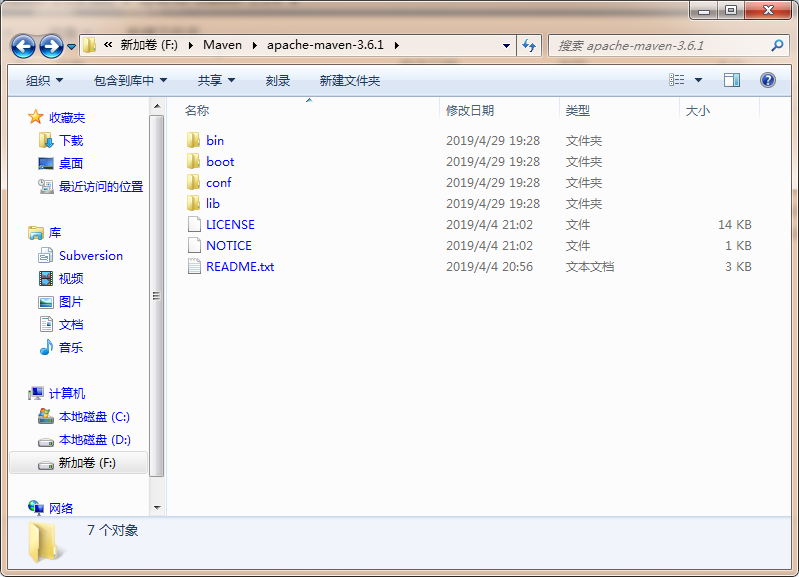Select the boot folder icon

pyautogui.click(x=194, y=161)
